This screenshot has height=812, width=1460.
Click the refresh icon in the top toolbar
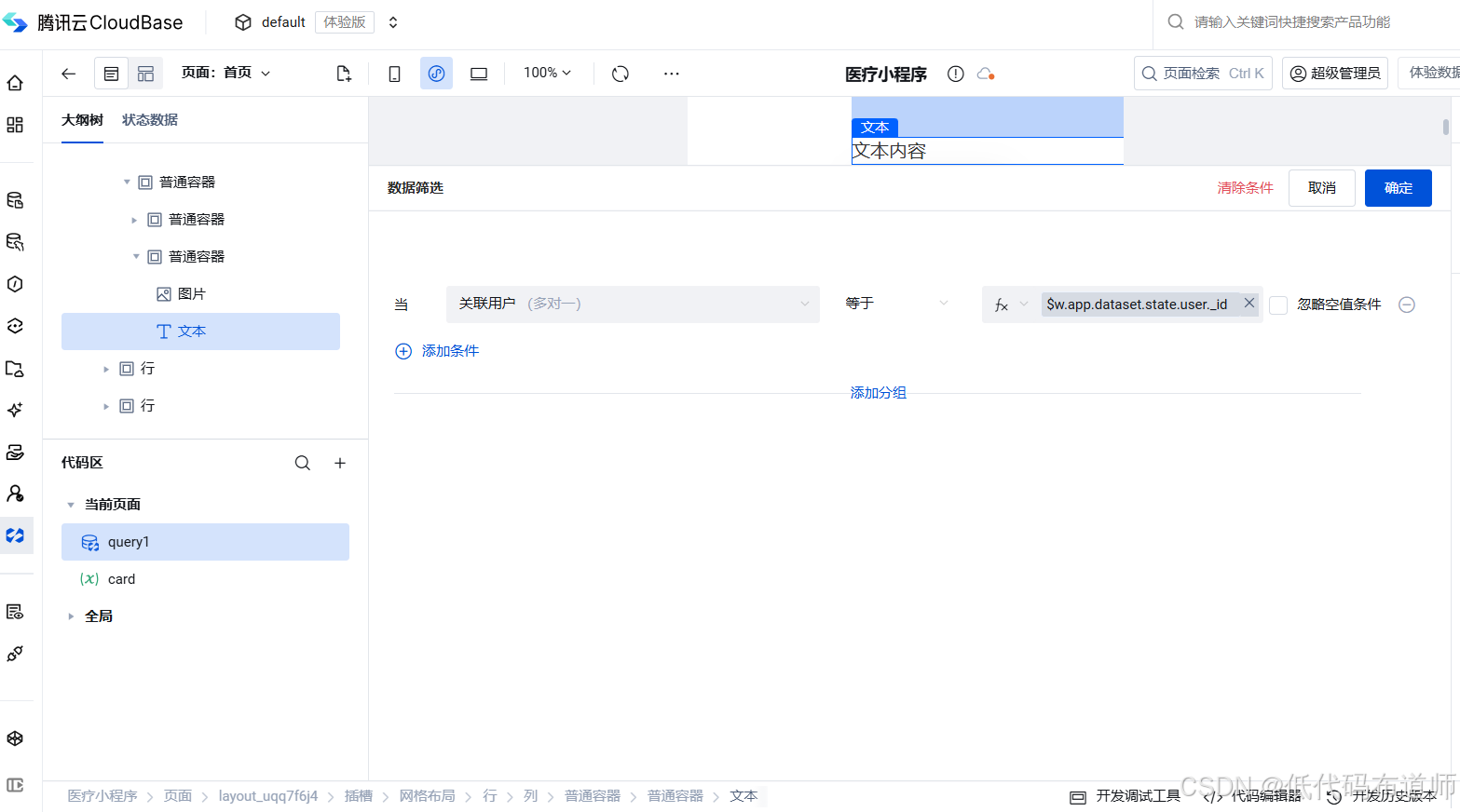click(620, 73)
